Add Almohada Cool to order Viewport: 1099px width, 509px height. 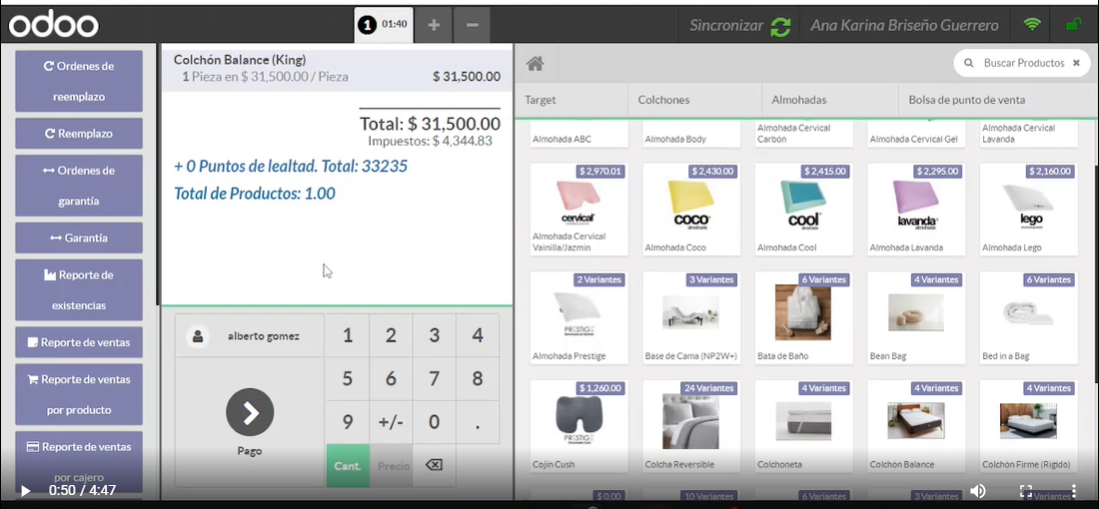[804, 209]
